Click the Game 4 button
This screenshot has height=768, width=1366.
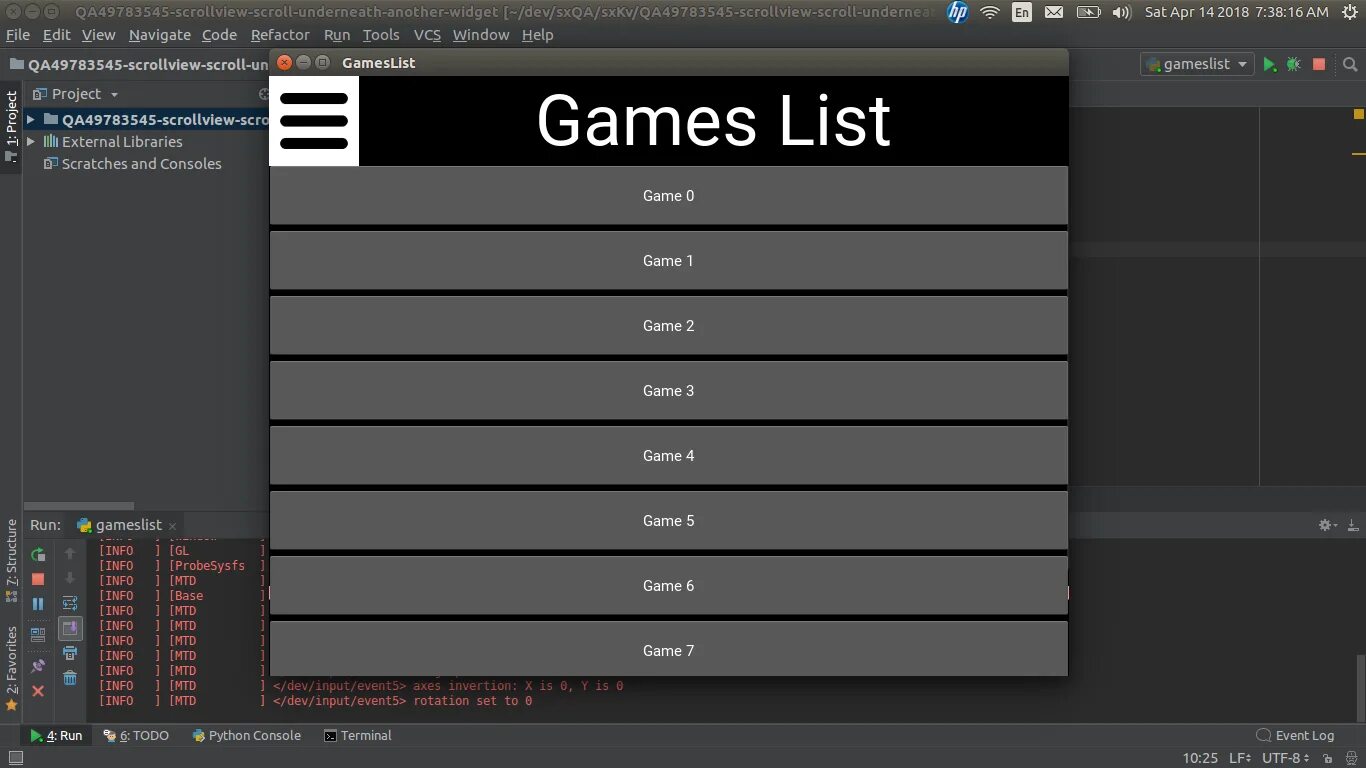668,456
